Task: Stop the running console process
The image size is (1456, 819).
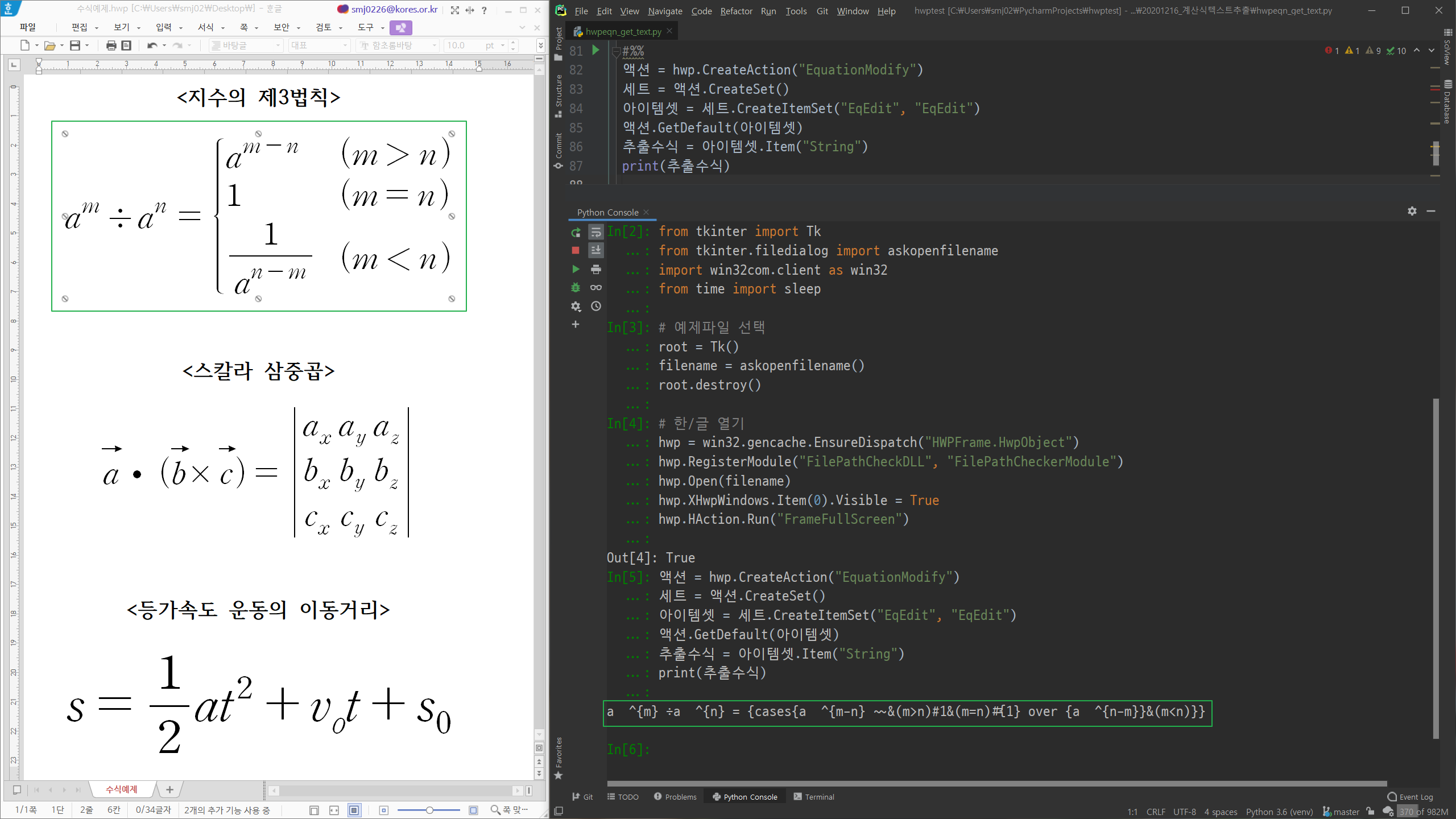Action: 576,250
